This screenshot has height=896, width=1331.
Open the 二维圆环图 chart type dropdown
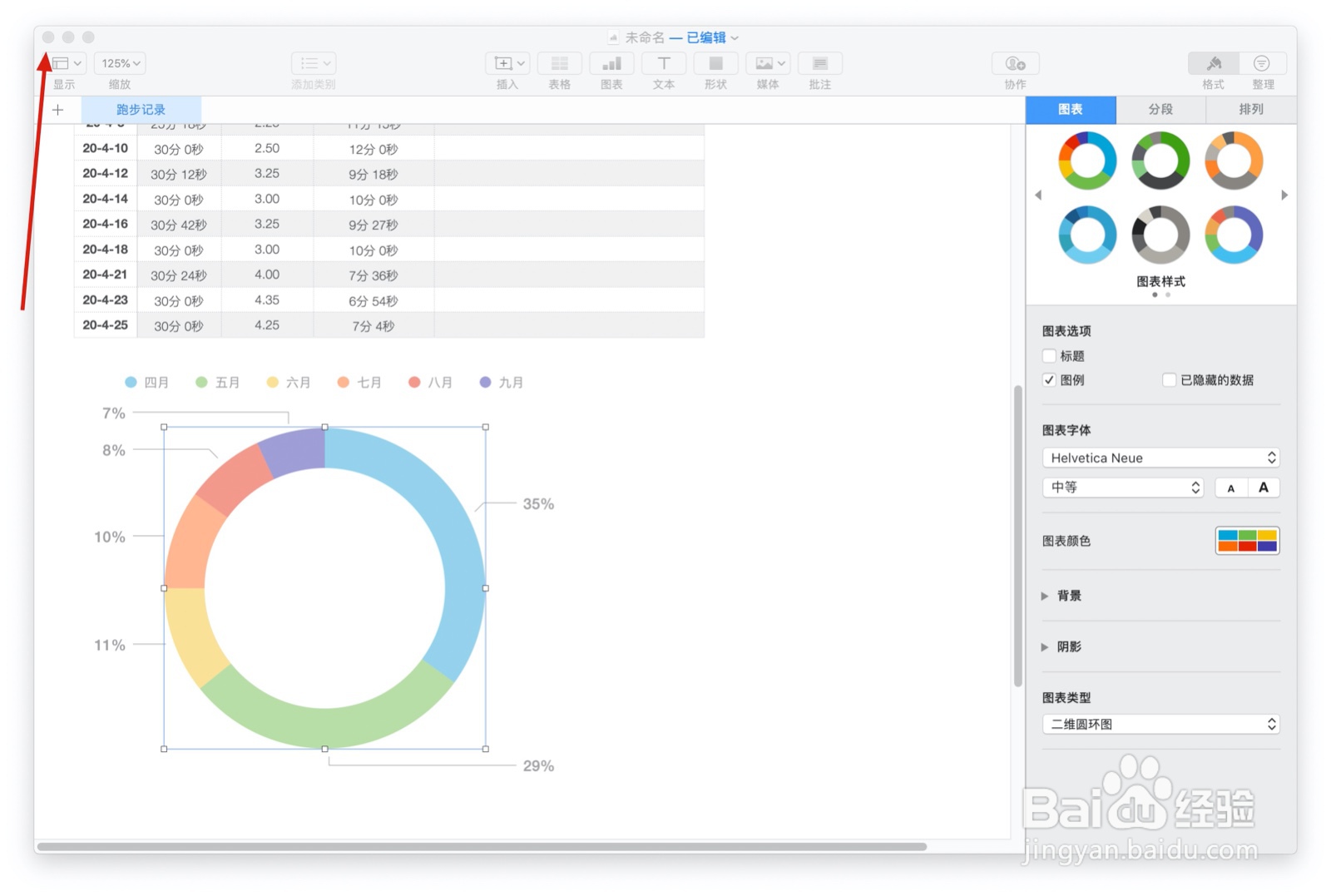(1160, 724)
